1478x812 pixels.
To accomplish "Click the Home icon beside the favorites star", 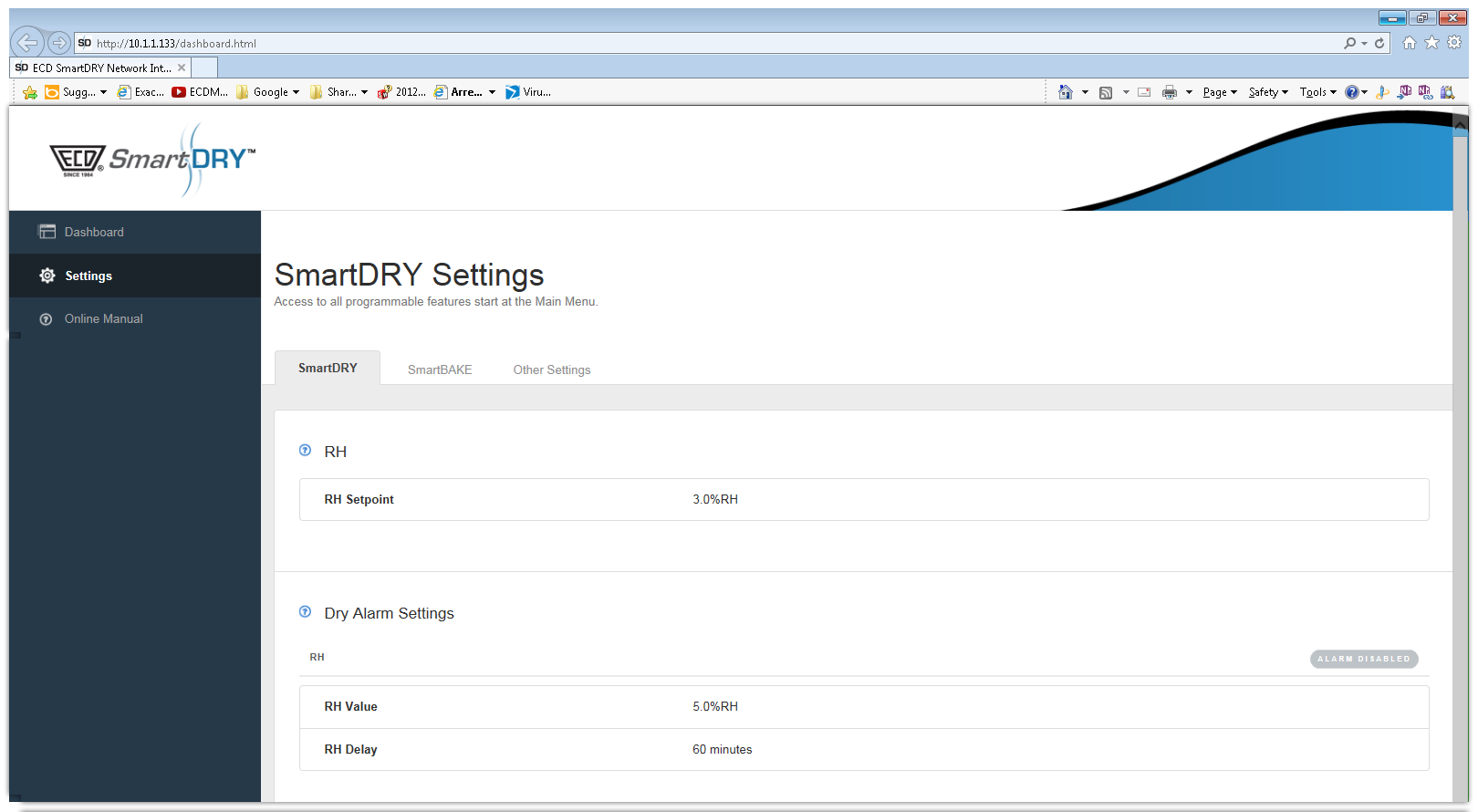I will 1410,43.
